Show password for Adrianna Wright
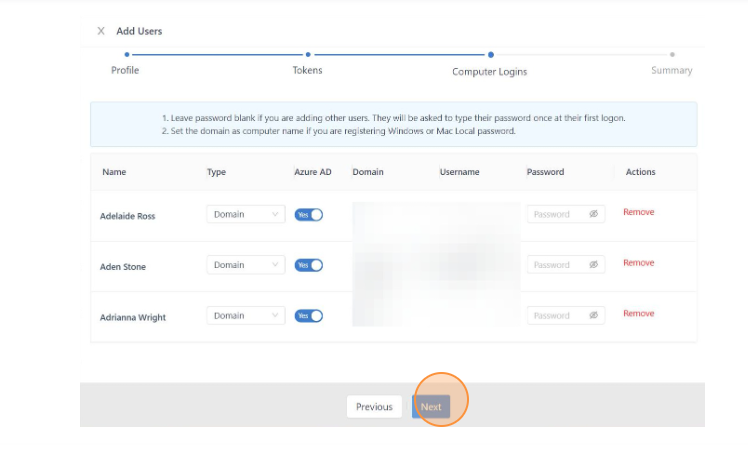Image resolution: width=748 pixels, height=451 pixels. tap(593, 315)
